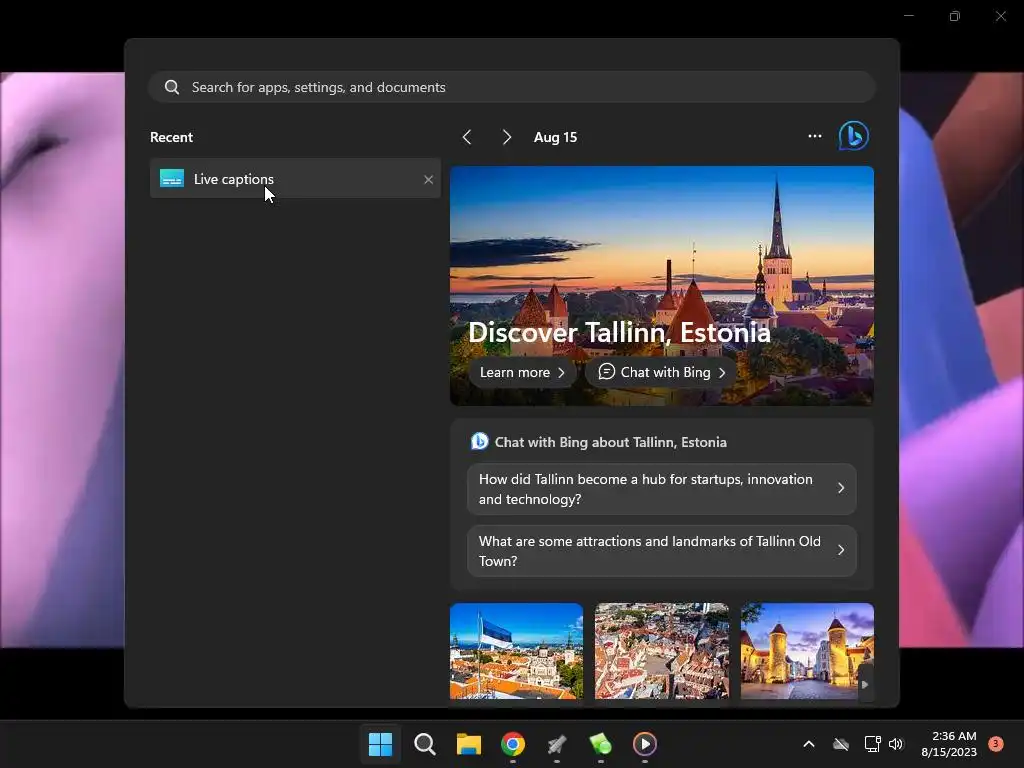Remove Live captions from recent list
Image resolution: width=1024 pixels, height=768 pixels.
point(428,179)
